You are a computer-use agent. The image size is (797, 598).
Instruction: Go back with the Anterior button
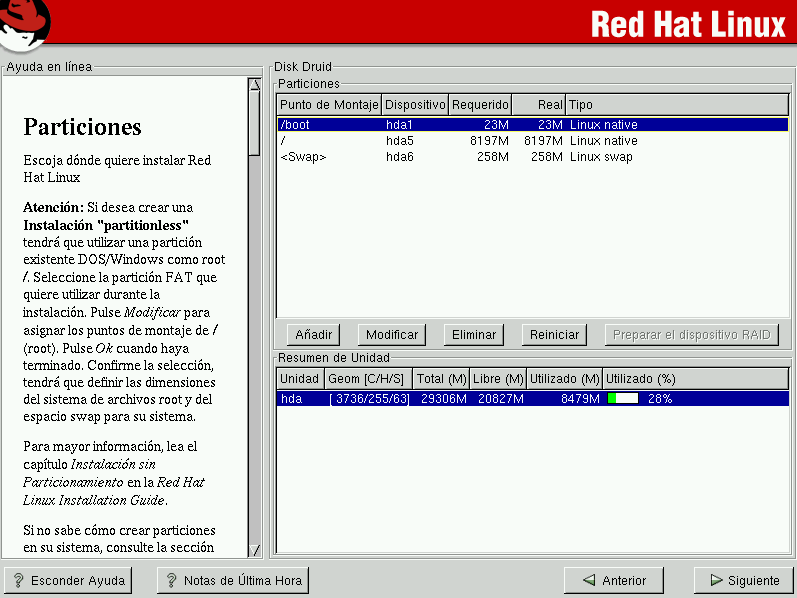tap(613, 580)
